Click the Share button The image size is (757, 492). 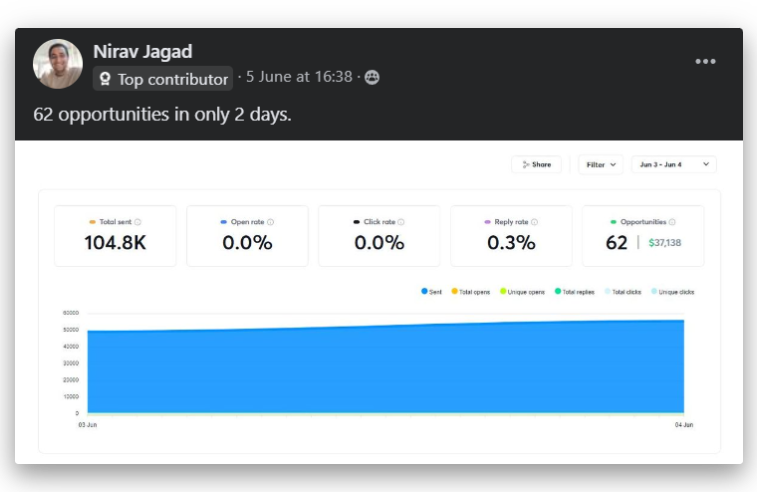tap(537, 165)
